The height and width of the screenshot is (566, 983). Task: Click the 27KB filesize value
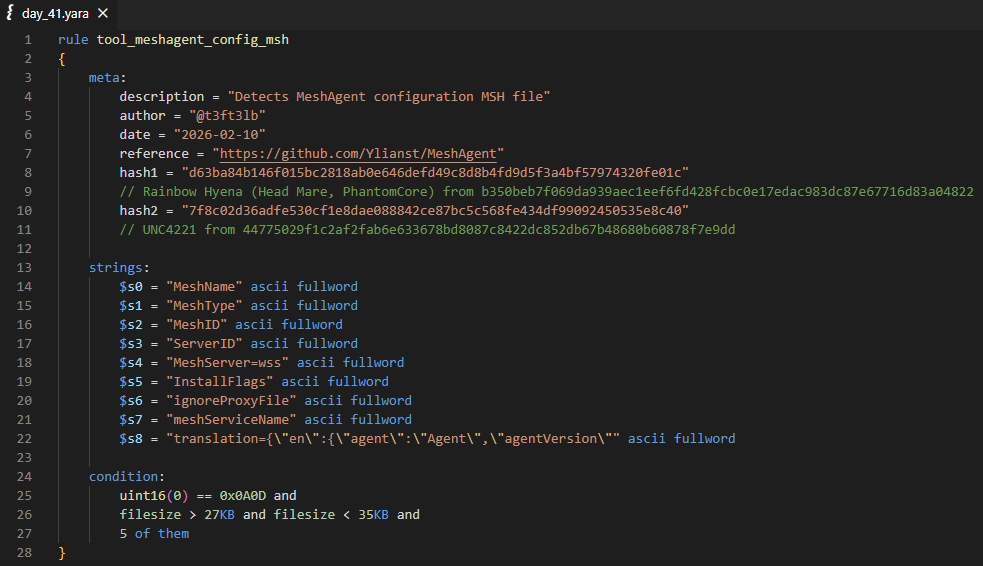219,515
